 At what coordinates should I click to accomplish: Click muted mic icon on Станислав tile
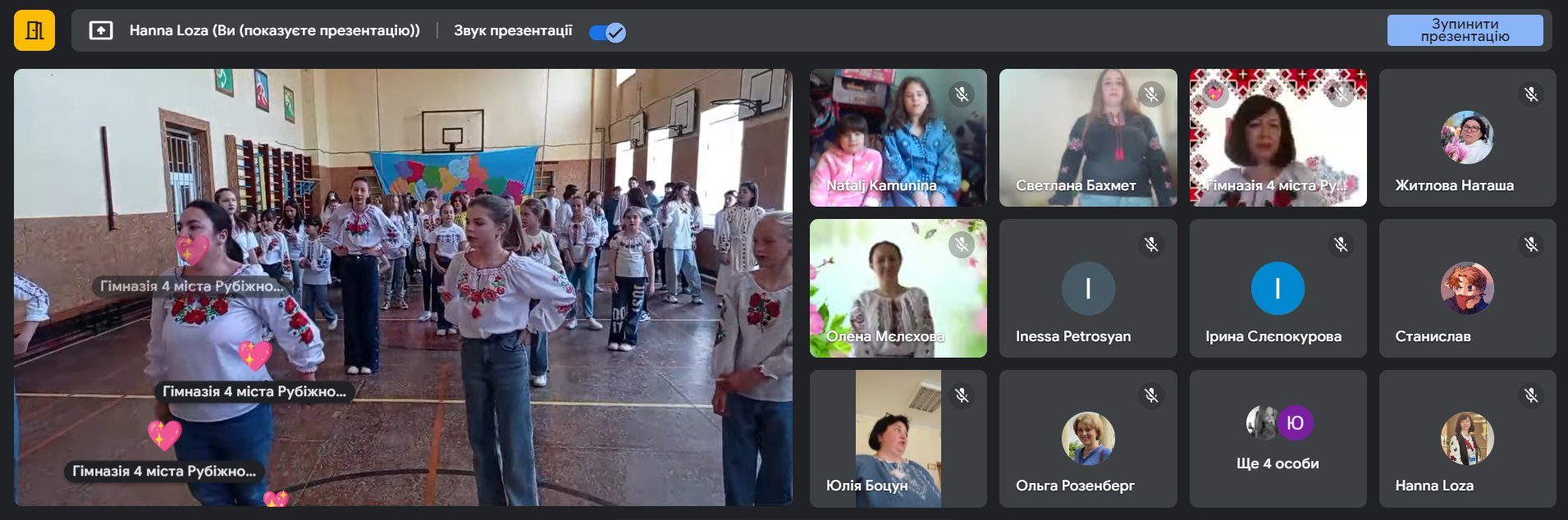pos(1531,244)
